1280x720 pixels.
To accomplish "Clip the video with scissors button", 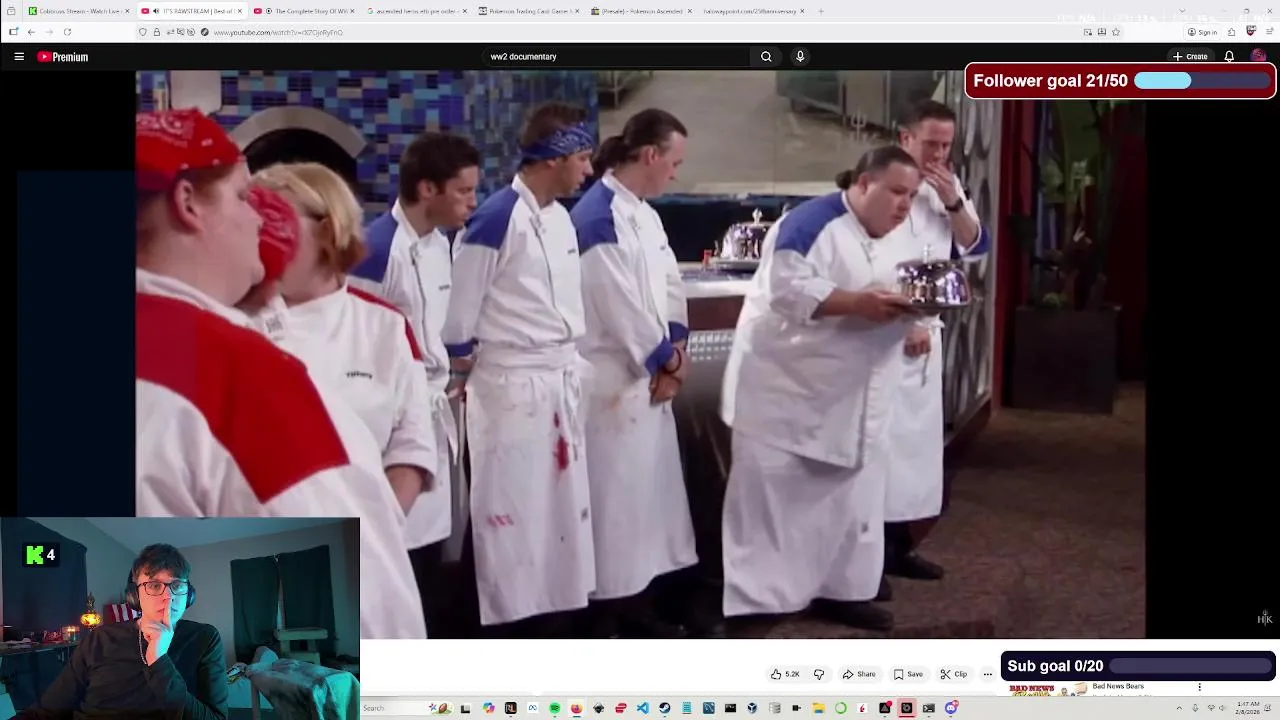I will coord(953,674).
